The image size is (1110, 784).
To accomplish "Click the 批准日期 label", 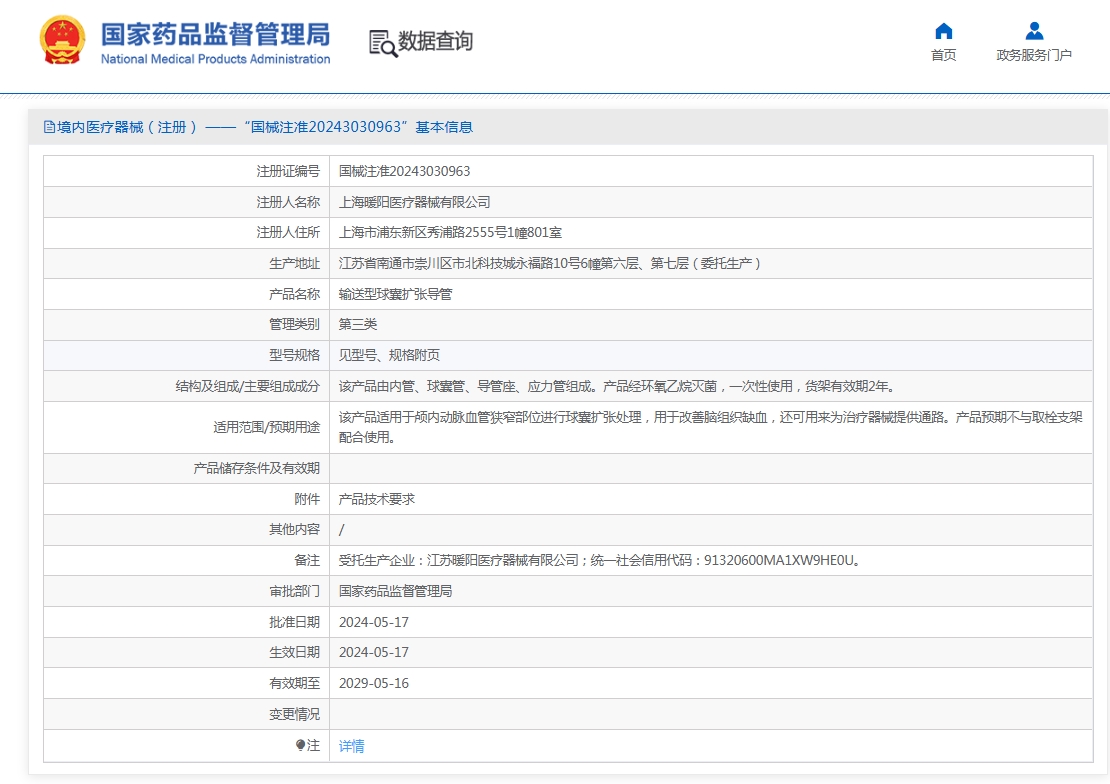I will click(294, 623).
